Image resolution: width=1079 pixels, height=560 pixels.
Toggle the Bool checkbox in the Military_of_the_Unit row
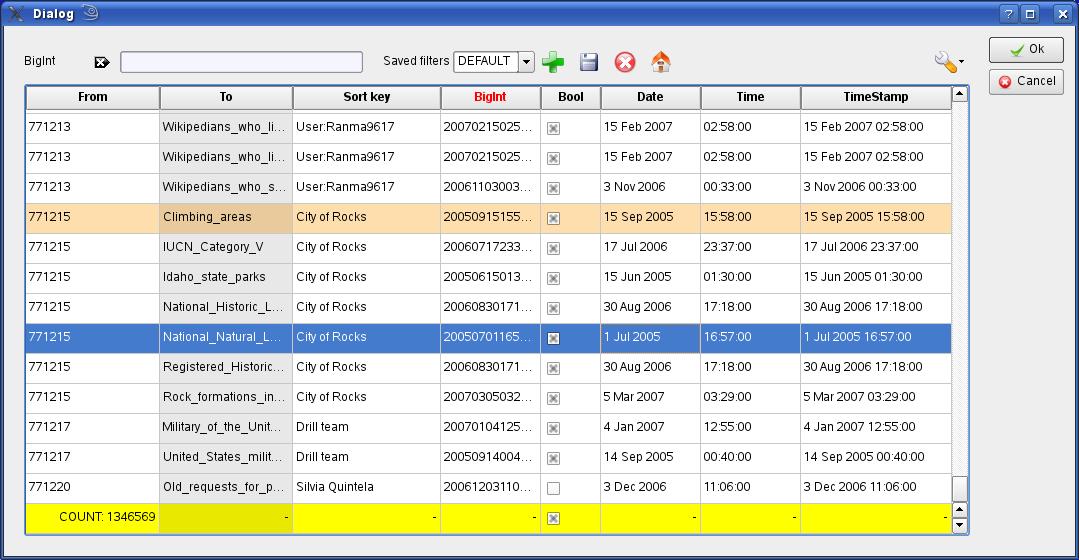click(x=553, y=429)
